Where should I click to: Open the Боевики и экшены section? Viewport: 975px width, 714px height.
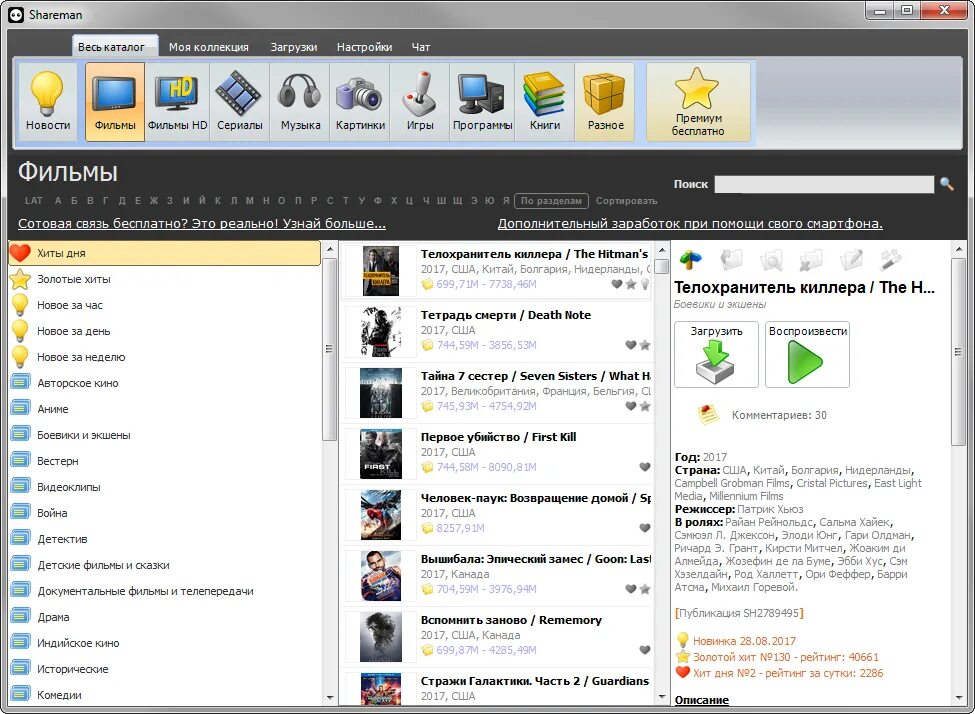coord(165,435)
